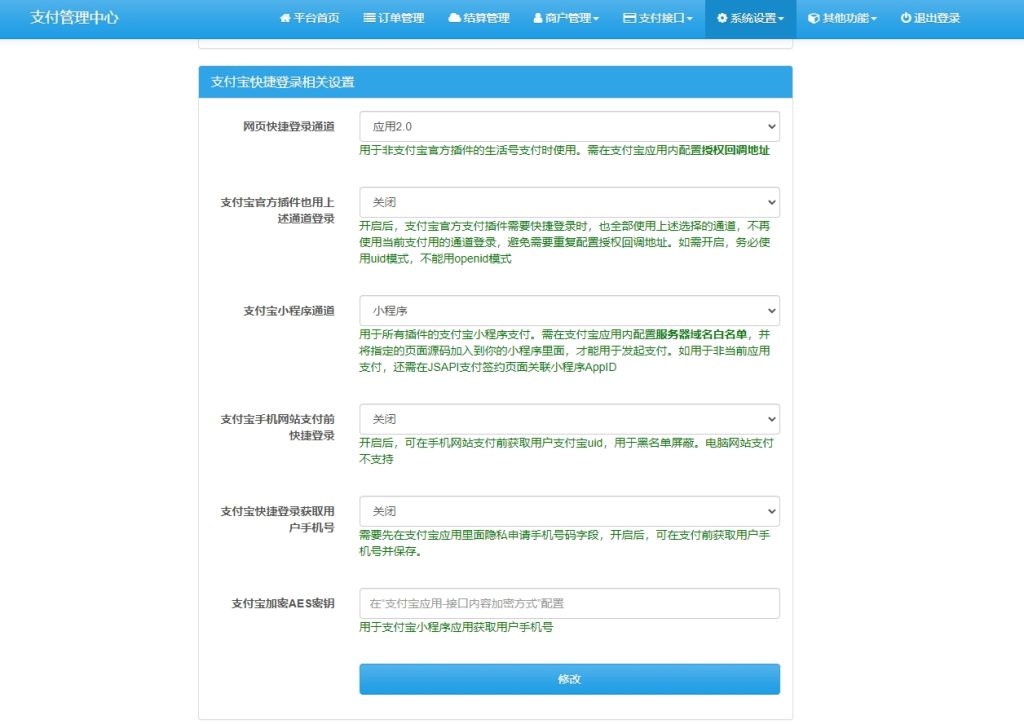1024x724 pixels.
Task: Click the bold text 服务器域名白名单
Action: [x=701, y=334]
